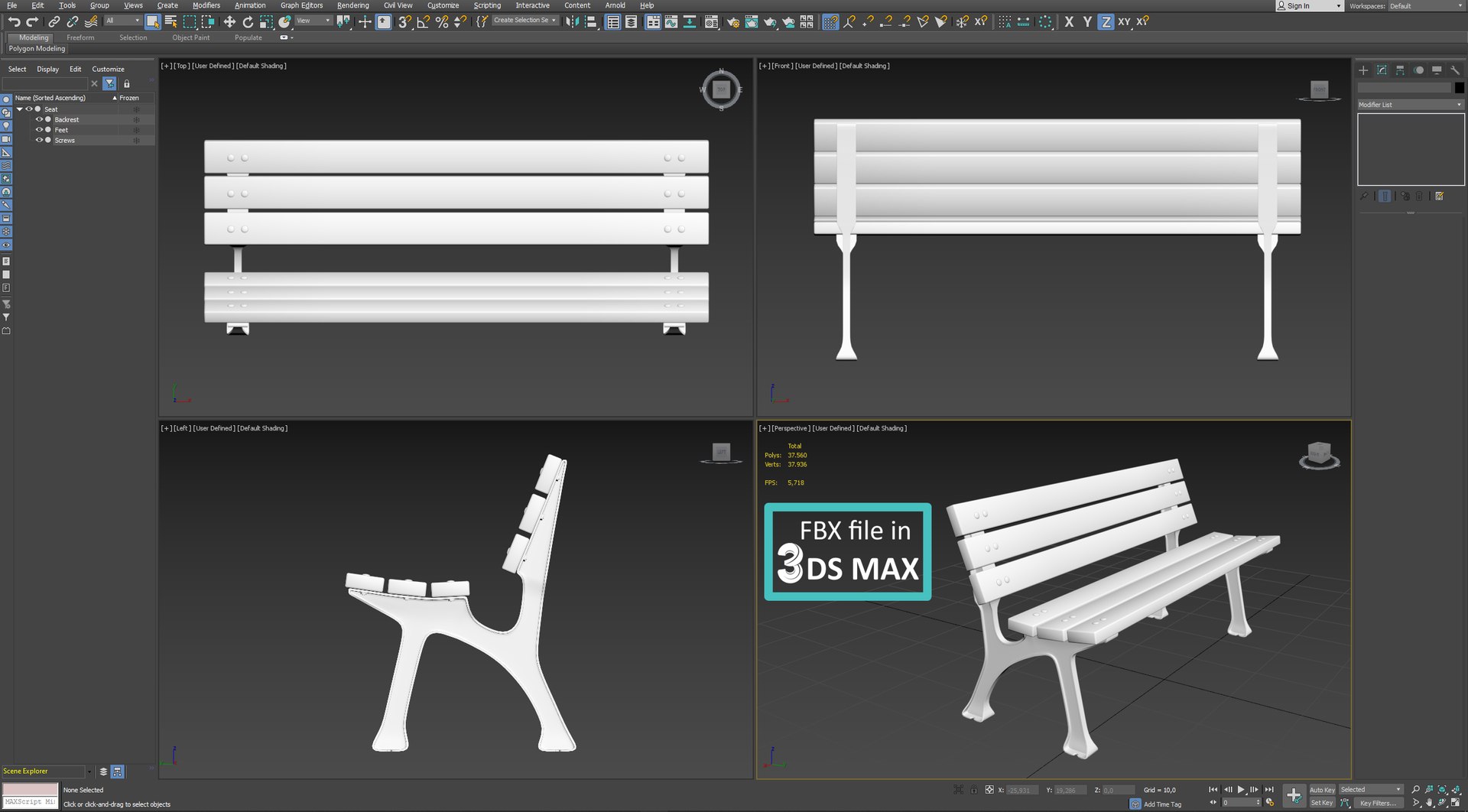Open the Graph Editors menu
Viewport: 1468px width, 812px height.
(301, 5)
